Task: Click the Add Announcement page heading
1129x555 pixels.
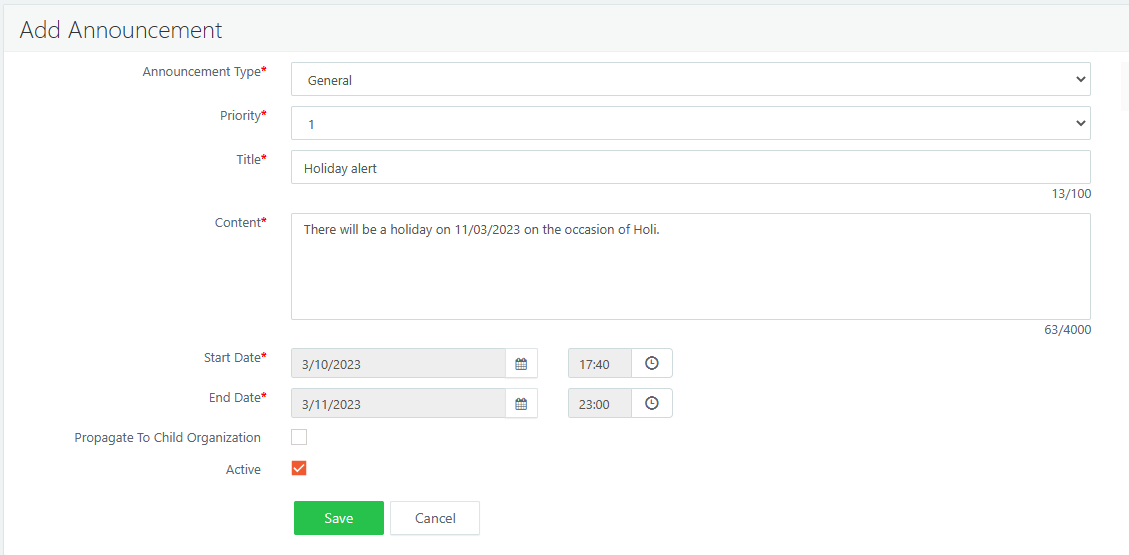Action: point(121,30)
